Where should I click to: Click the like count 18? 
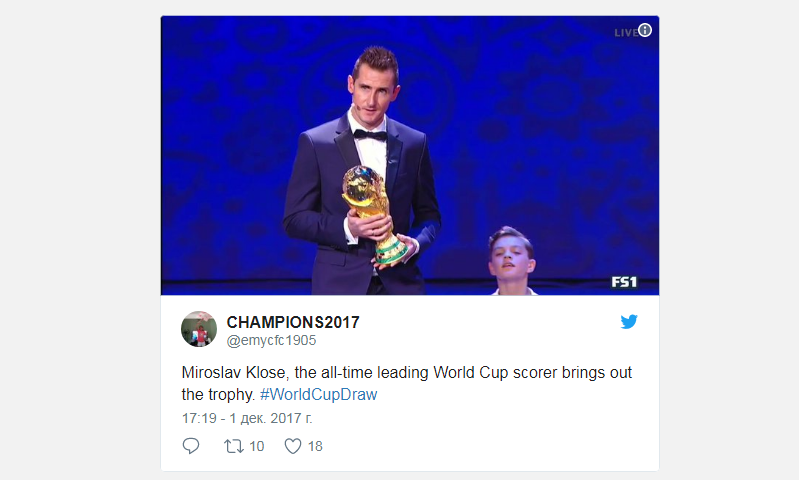[x=315, y=446]
